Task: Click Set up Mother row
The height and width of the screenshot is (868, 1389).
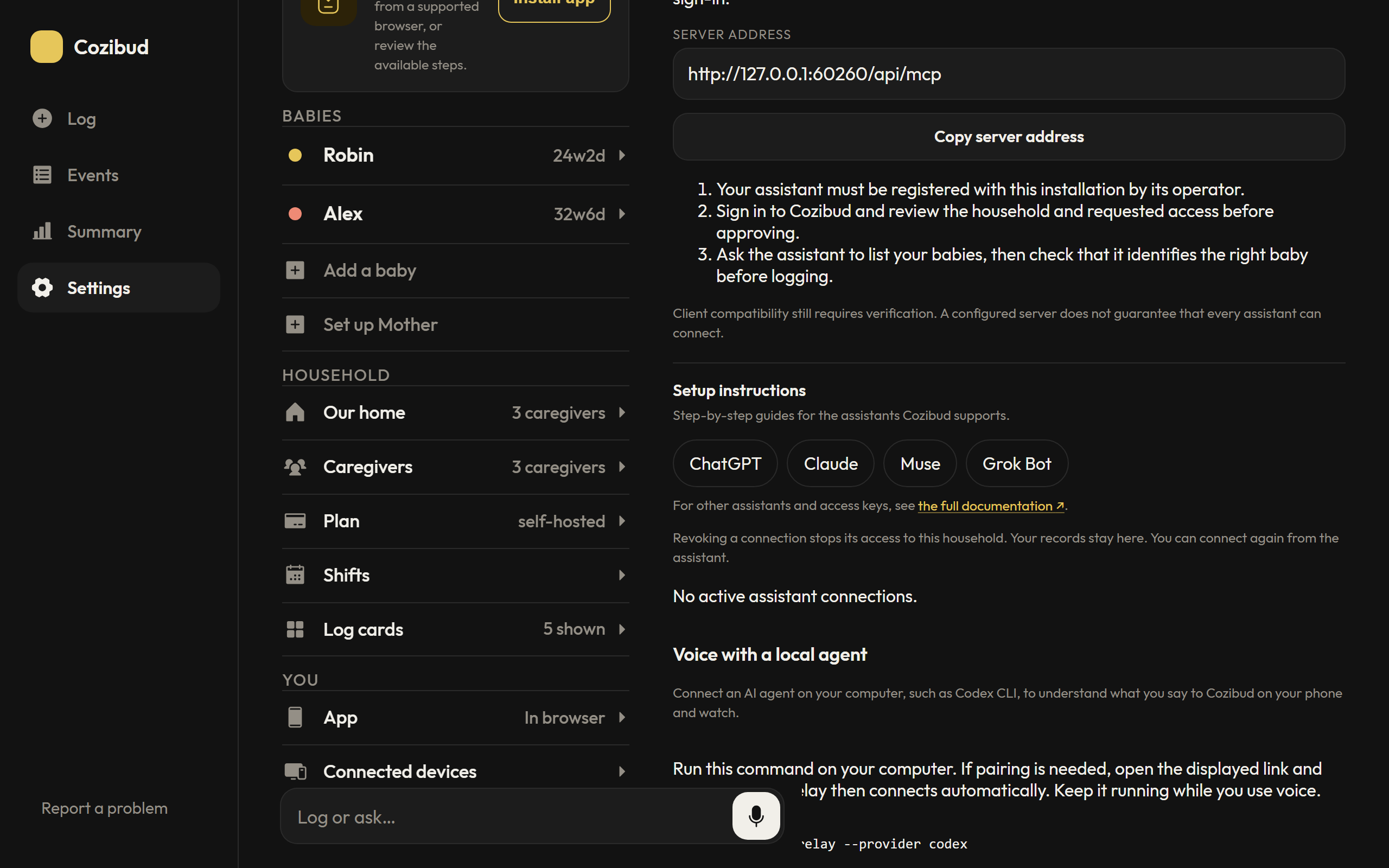Action: (x=456, y=324)
